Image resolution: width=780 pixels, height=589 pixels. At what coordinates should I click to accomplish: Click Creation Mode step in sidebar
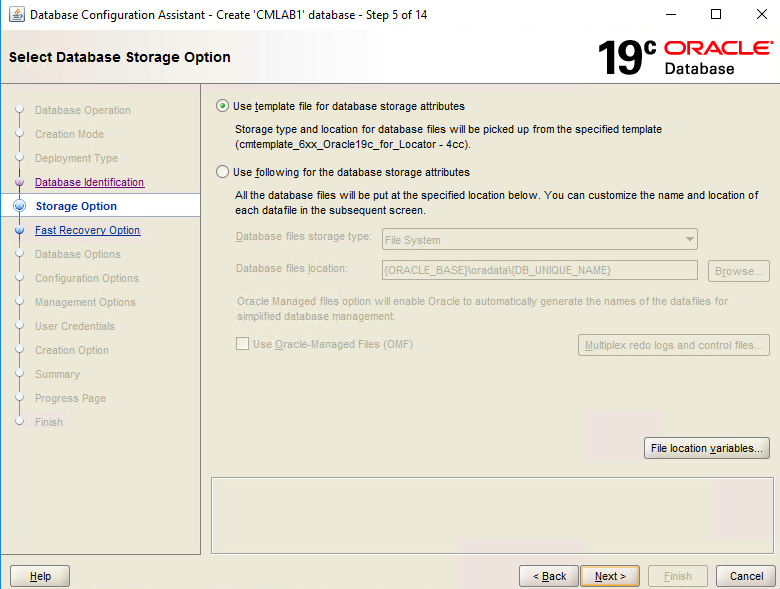(69, 134)
